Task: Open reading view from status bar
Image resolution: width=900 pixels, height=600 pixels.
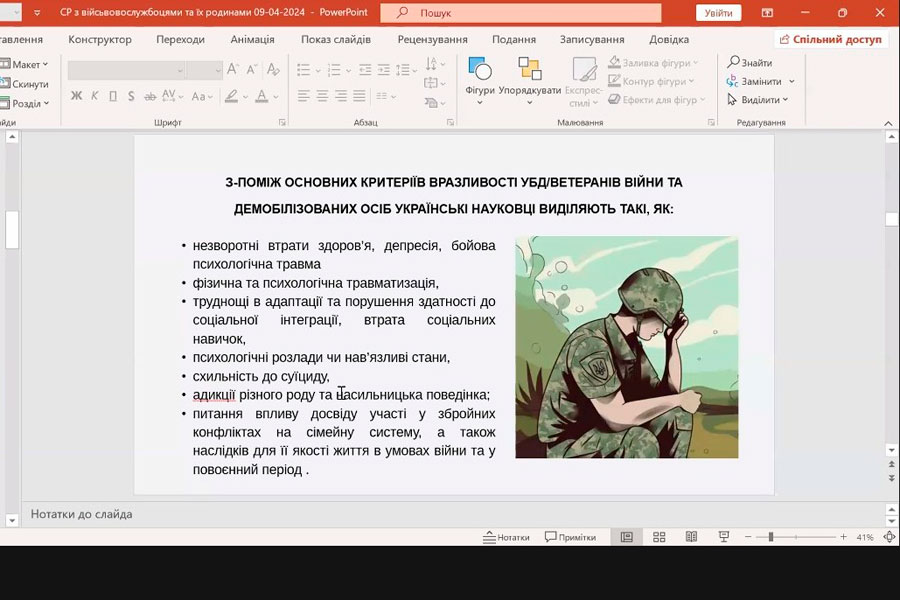Action: pyautogui.click(x=691, y=537)
